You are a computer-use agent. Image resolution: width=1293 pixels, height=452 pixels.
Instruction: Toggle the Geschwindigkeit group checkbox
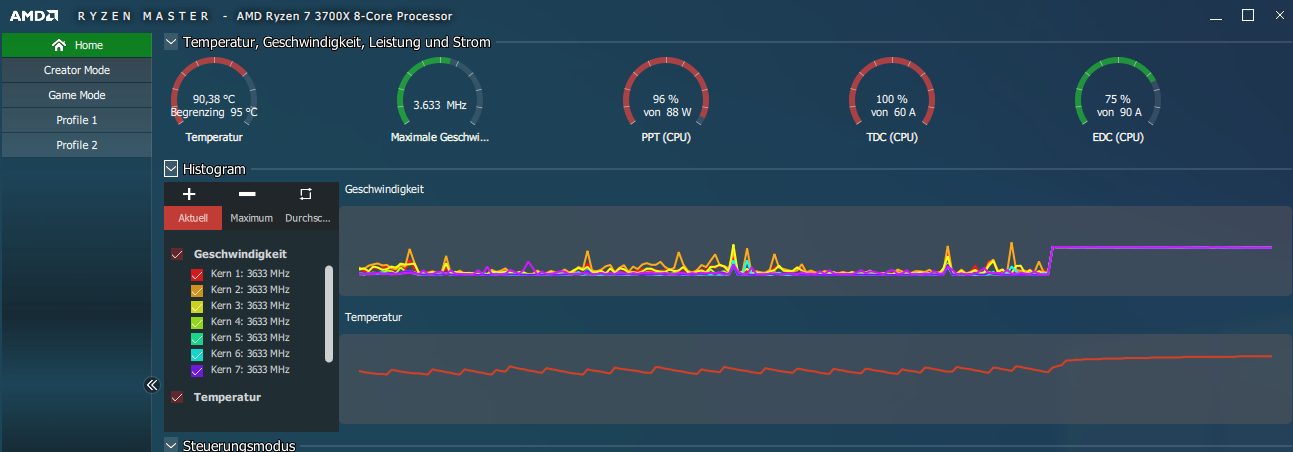(177, 254)
